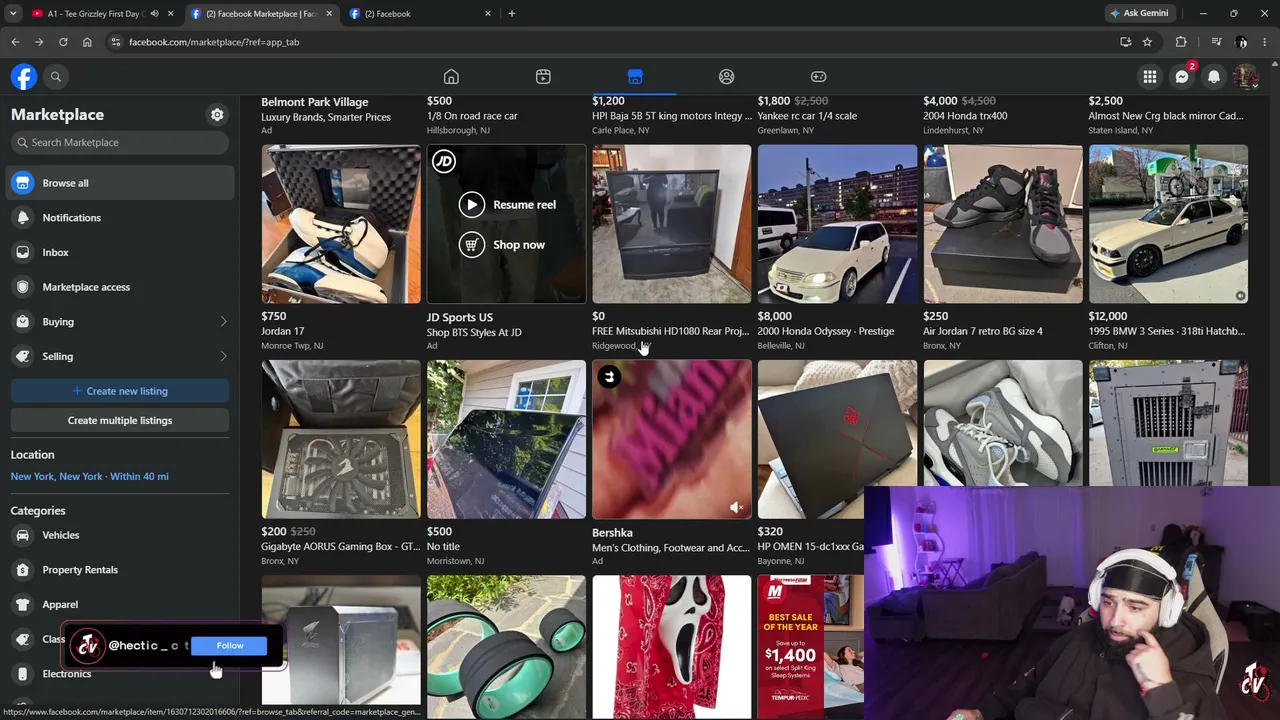Expand the Buying section
The image size is (1280, 720).
click(x=120, y=322)
